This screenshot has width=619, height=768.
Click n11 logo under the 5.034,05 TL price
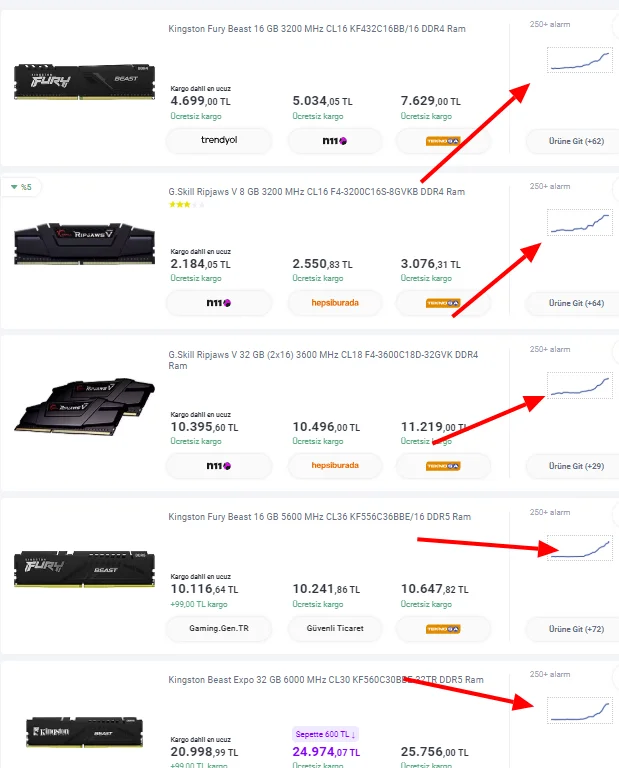tap(334, 141)
